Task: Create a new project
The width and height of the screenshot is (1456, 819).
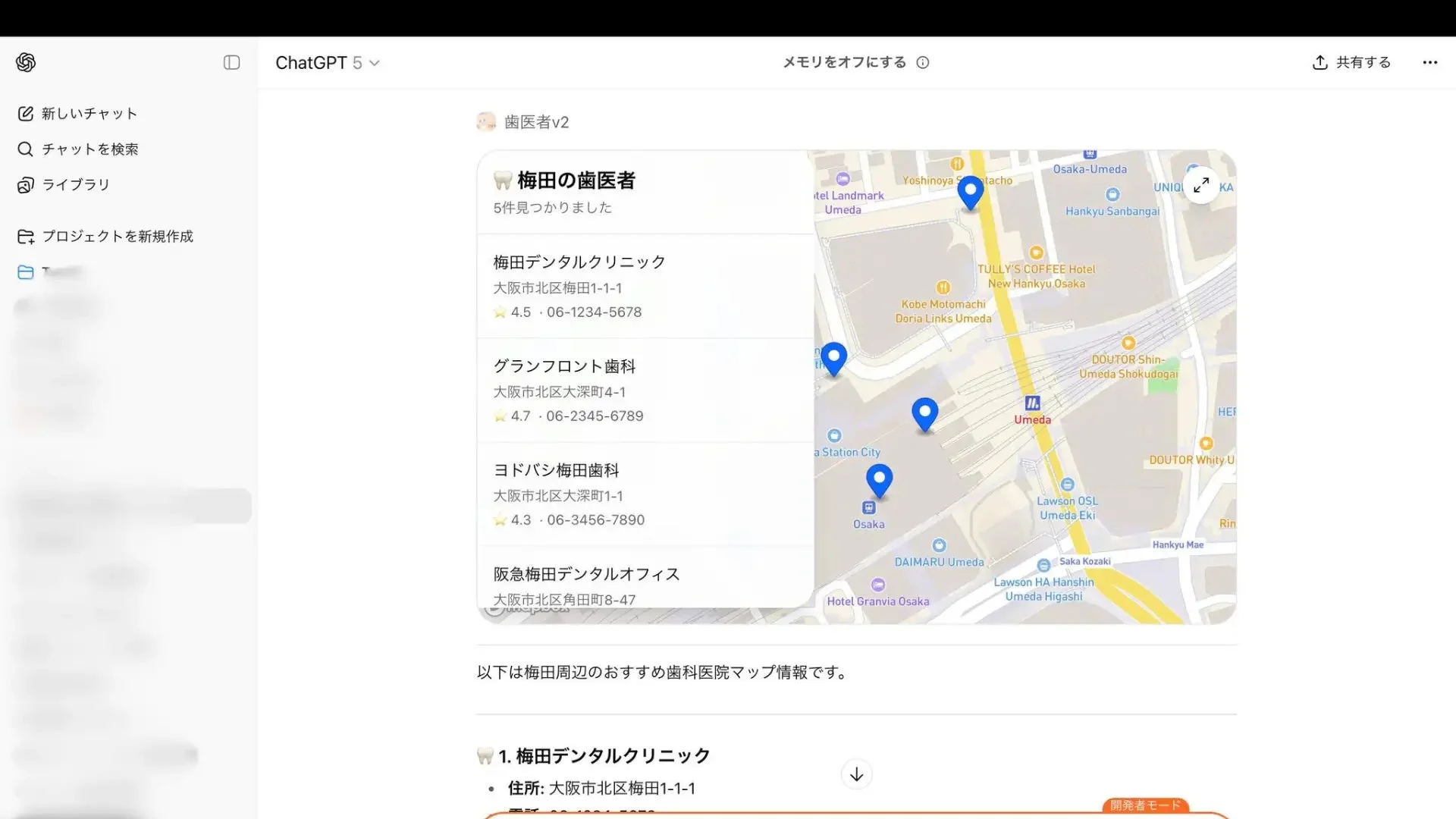Action: pos(118,236)
